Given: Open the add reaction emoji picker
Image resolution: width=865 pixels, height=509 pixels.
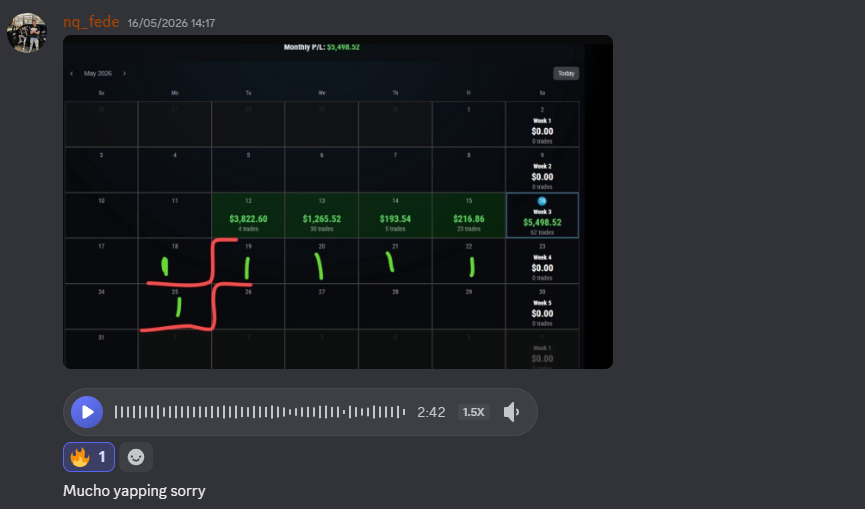Looking at the screenshot, I should [x=136, y=457].
